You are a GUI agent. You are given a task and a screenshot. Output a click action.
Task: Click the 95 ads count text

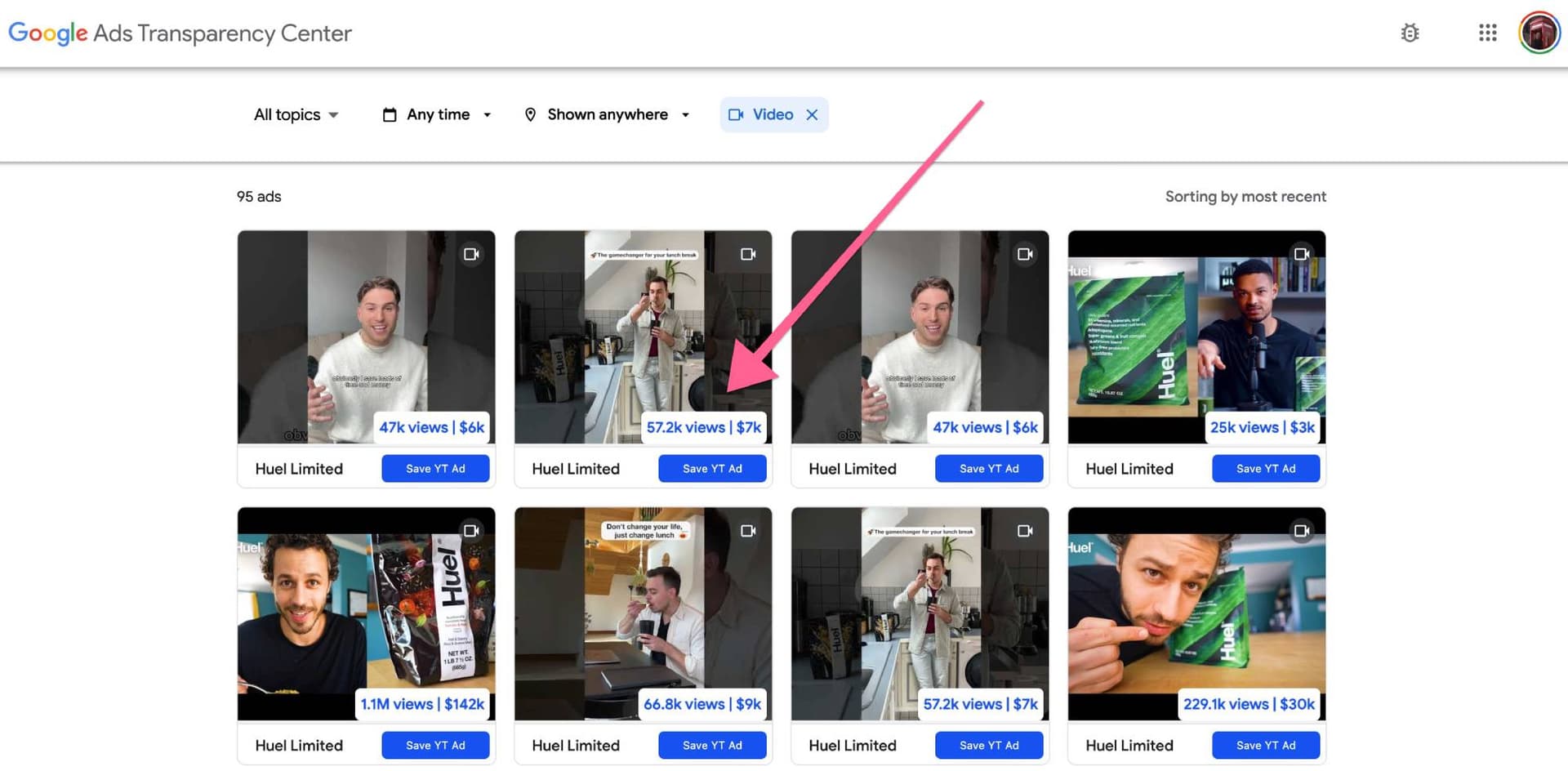pyautogui.click(x=259, y=197)
